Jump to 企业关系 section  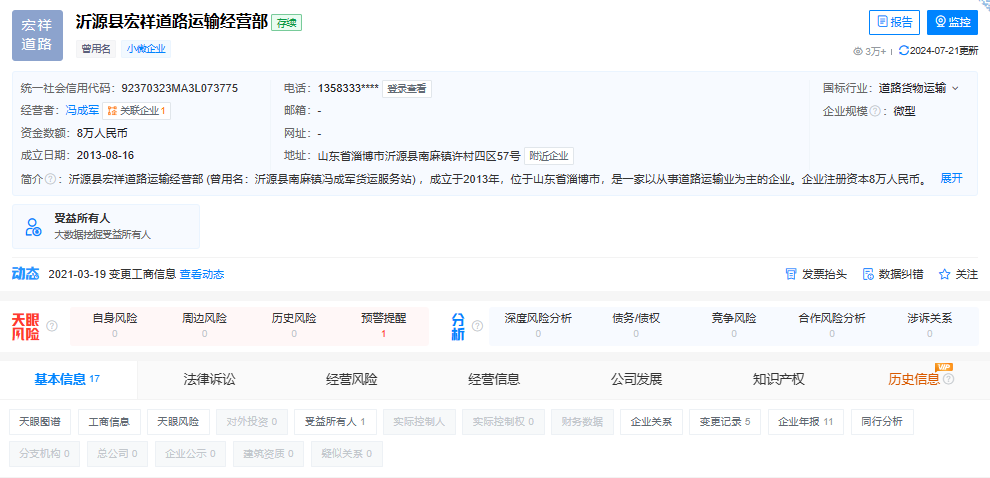point(651,422)
